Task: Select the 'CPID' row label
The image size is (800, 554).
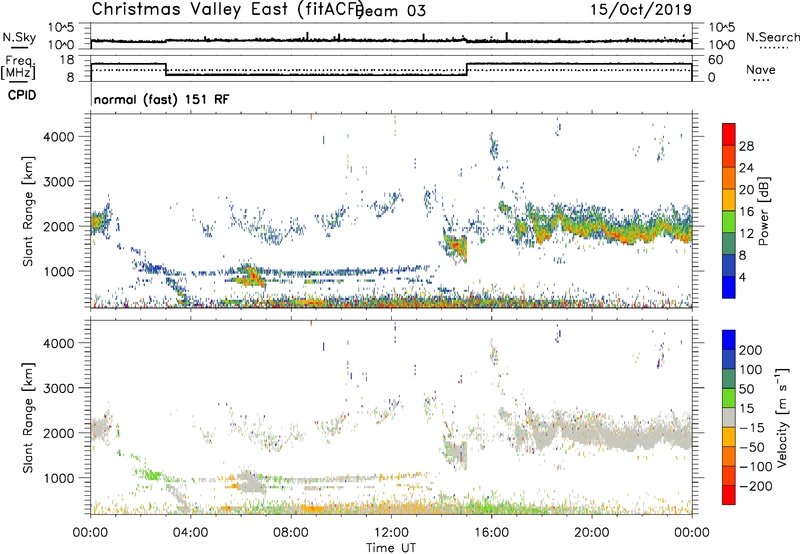Action: 22,95
